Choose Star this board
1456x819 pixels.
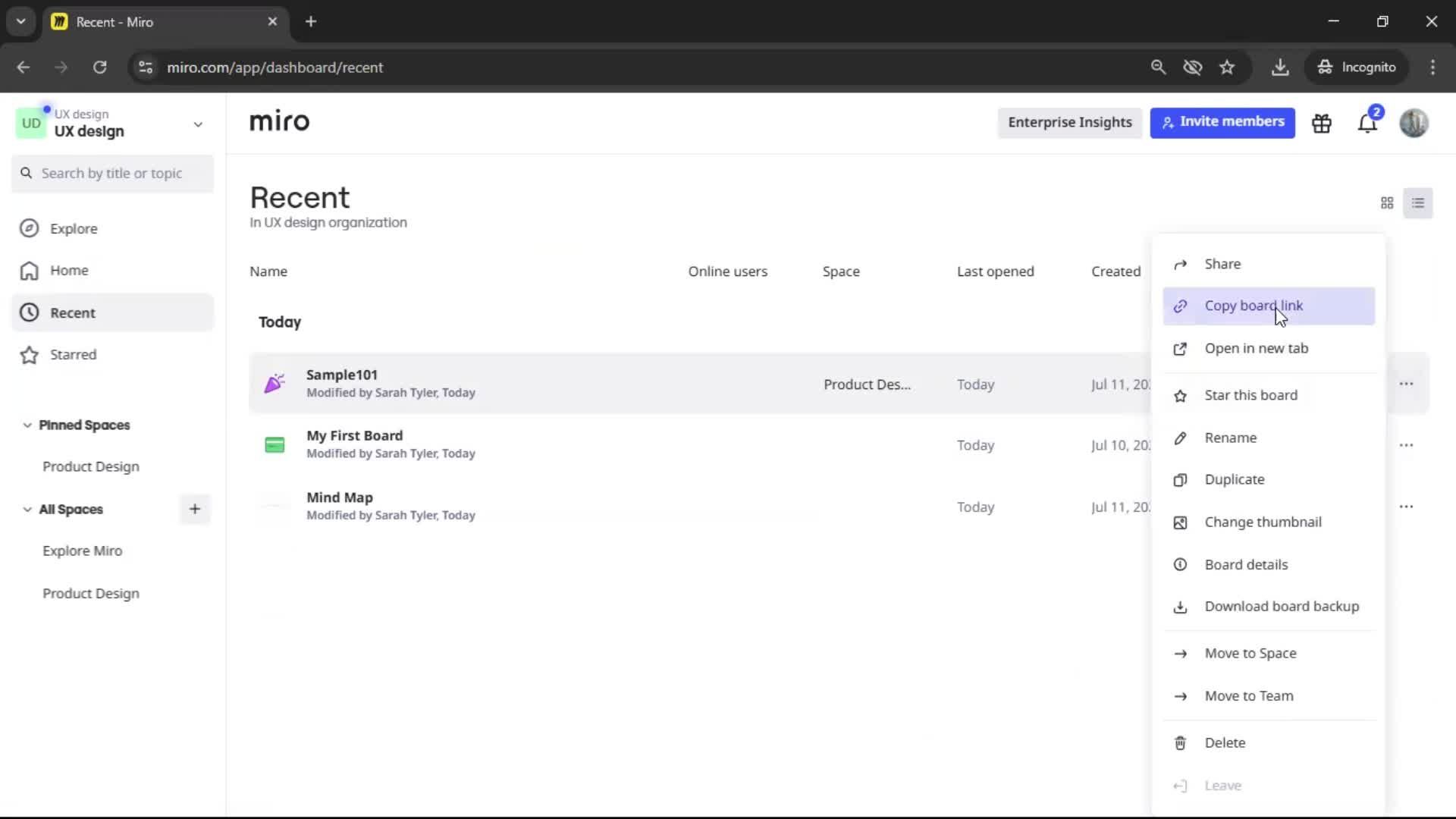tap(1269, 395)
